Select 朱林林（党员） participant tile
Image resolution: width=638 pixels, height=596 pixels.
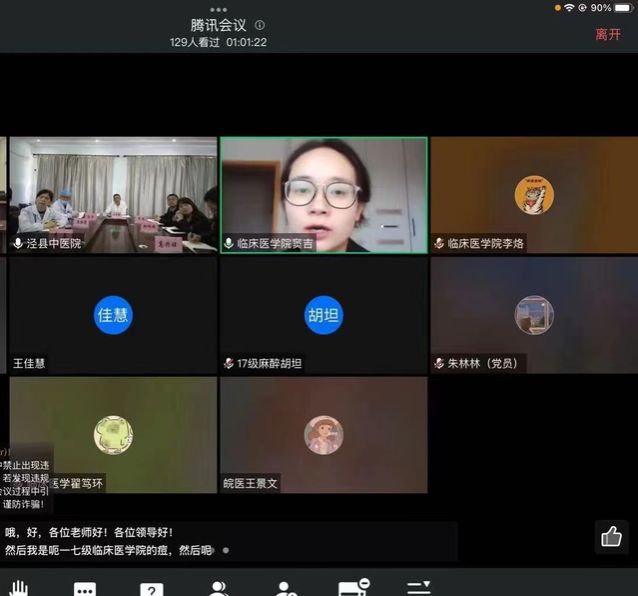[x=534, y=315]
